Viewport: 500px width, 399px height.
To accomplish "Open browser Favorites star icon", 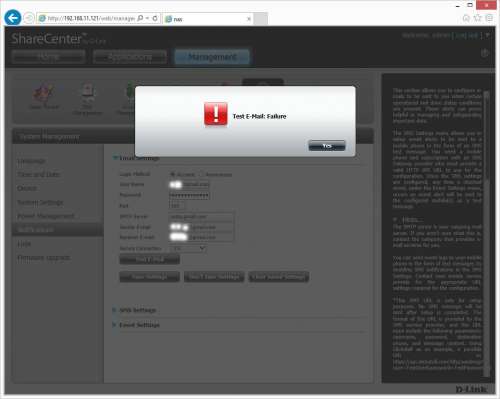I will [478, 18].
